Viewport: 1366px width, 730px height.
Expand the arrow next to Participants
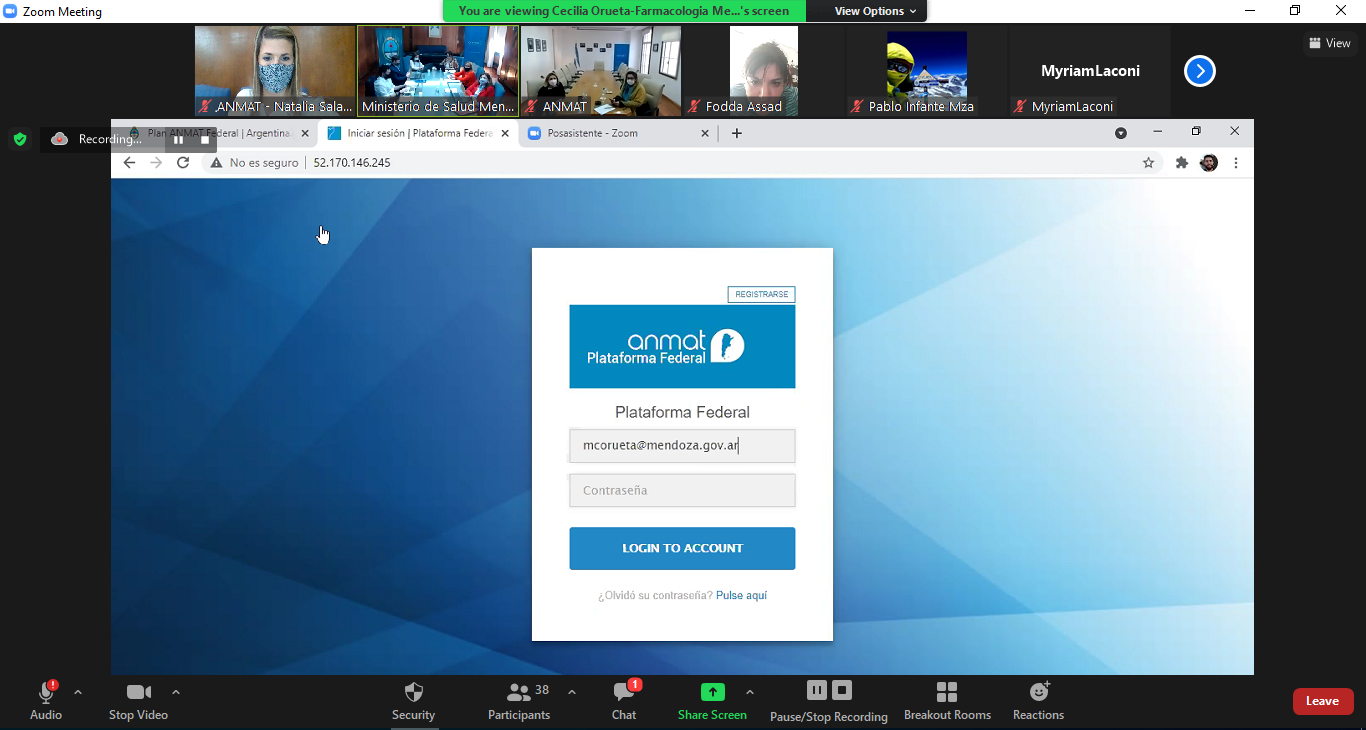coord(572,692)
